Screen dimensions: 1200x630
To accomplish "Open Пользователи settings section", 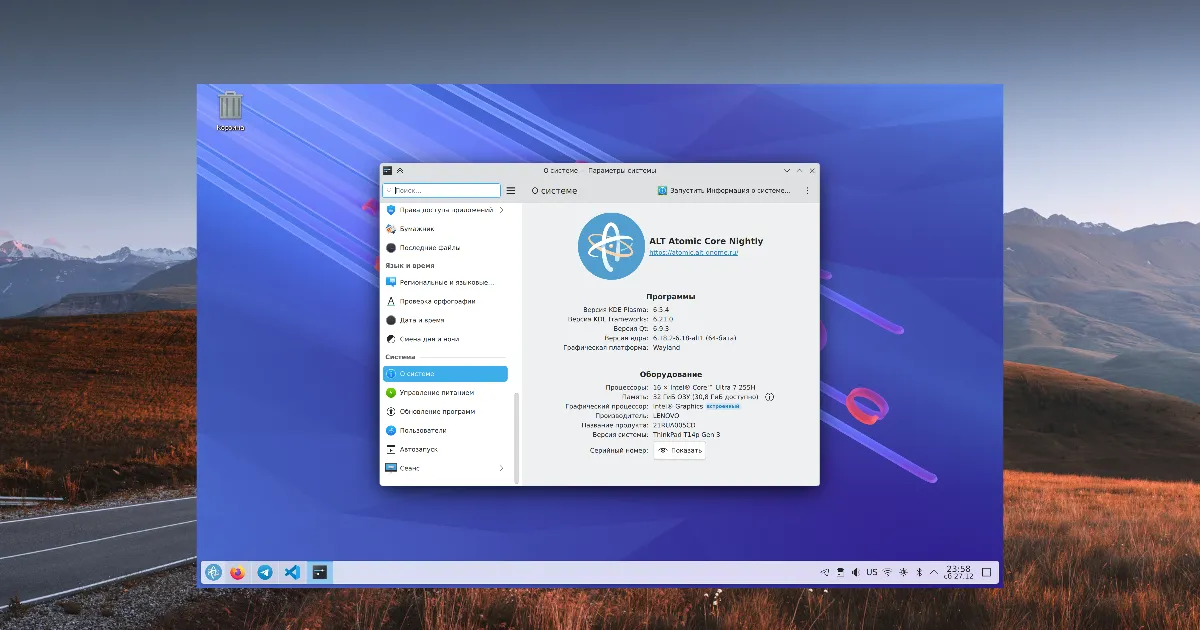I will 422,430.
